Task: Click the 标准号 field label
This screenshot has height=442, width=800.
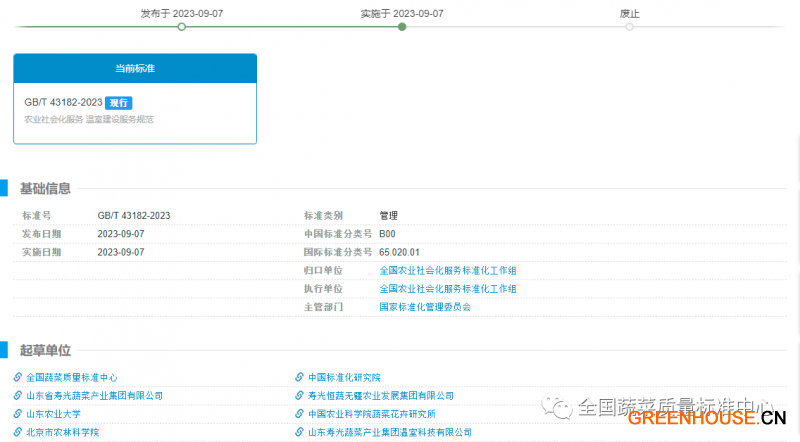Action: pyautogui.click(x=37, y=216)
